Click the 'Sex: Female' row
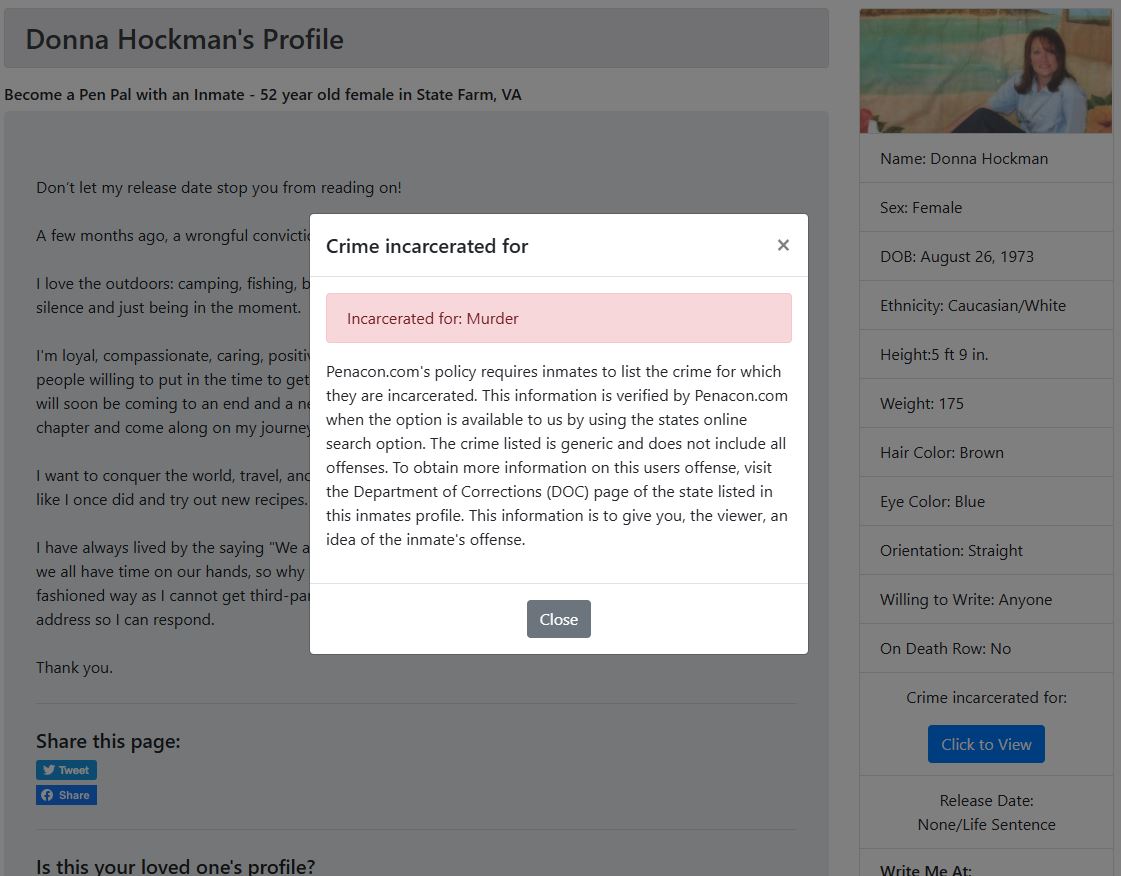The image size is (1121, 876). point(985,207)
